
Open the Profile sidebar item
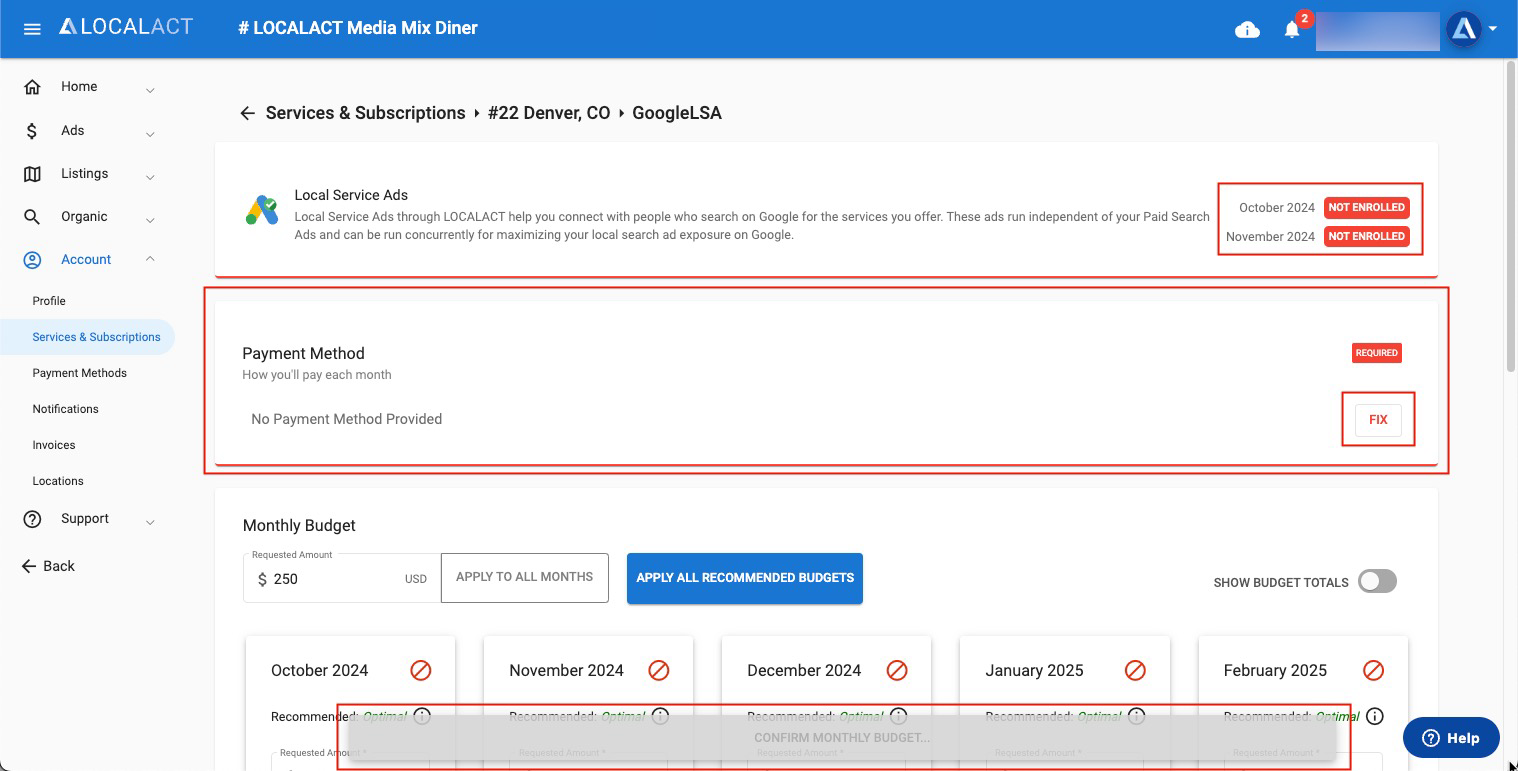tap(49, 301)
